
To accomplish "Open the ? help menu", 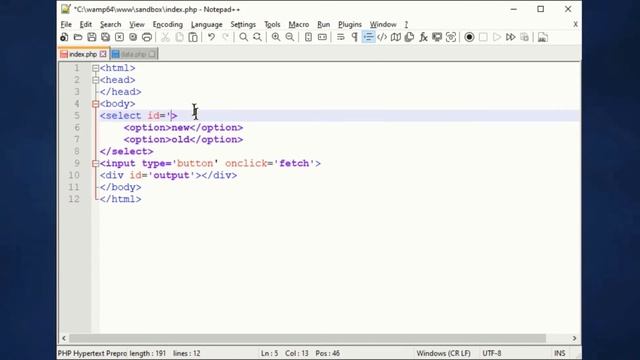I will [x=406, y=24].
